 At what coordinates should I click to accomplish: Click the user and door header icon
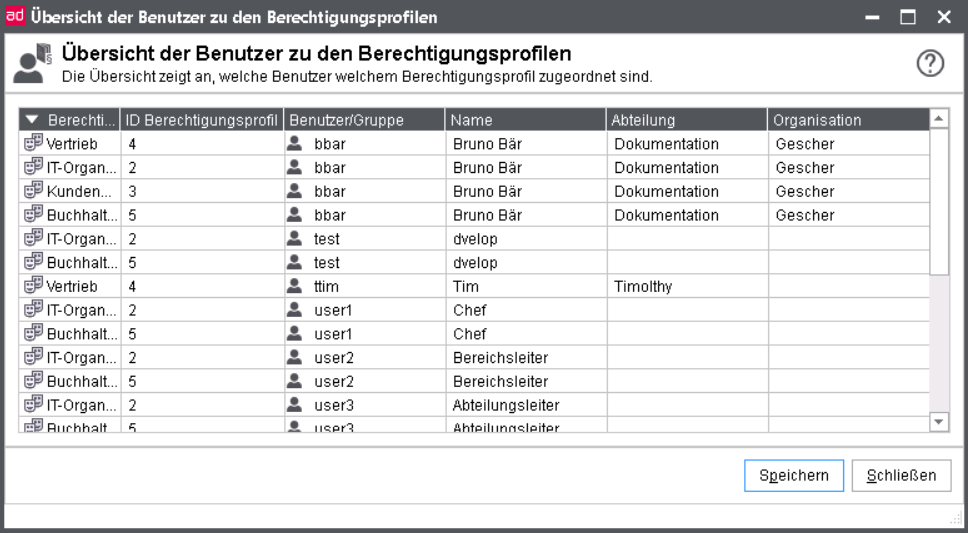pyautogui.click(x=33, y=63)
